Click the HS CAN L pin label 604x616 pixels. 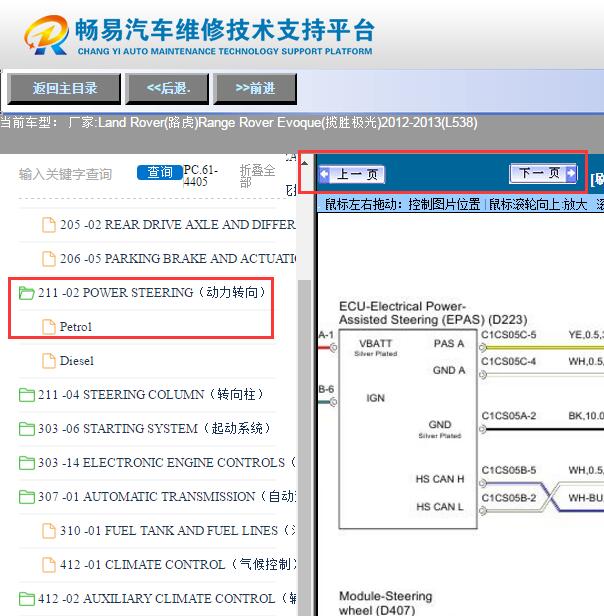pos(440,507)
